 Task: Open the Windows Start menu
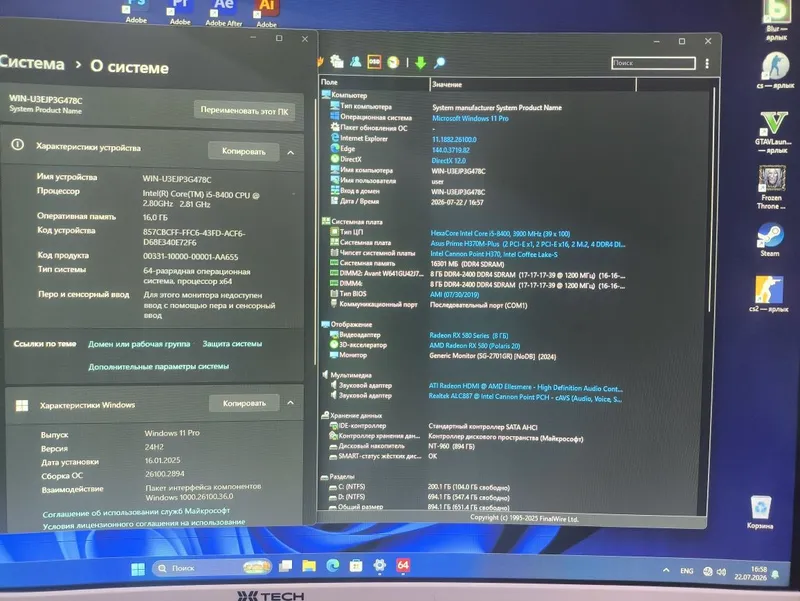click(x=138, y=569)
